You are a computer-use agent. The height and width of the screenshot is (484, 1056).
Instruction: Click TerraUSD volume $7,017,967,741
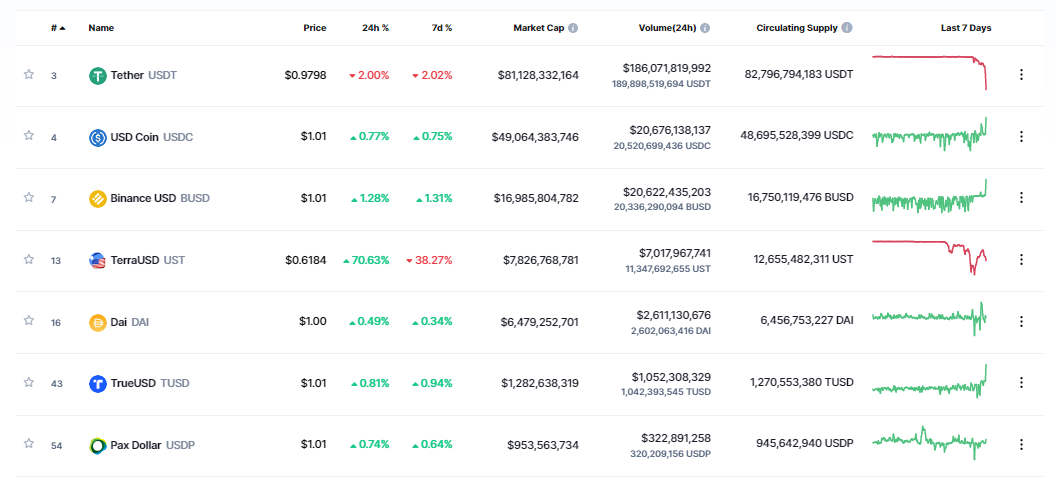coord(675,253)
